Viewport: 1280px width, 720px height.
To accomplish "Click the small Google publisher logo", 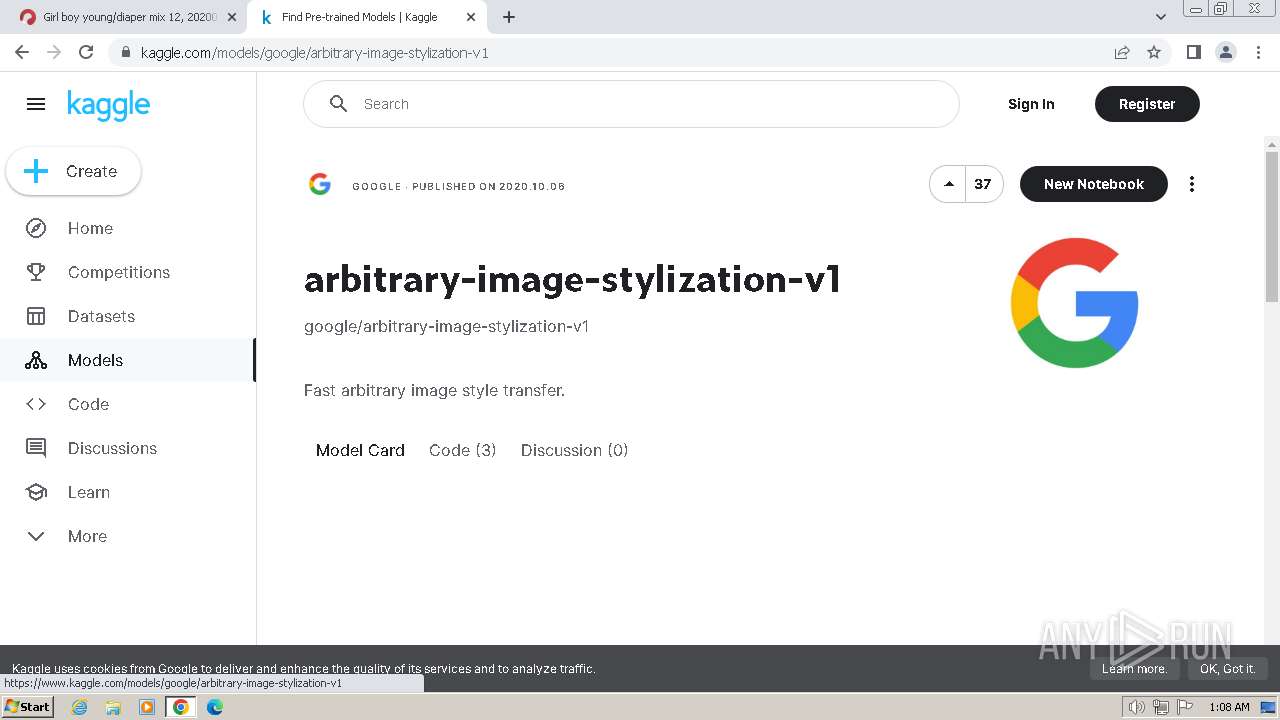I will click(x=320, y=184).
